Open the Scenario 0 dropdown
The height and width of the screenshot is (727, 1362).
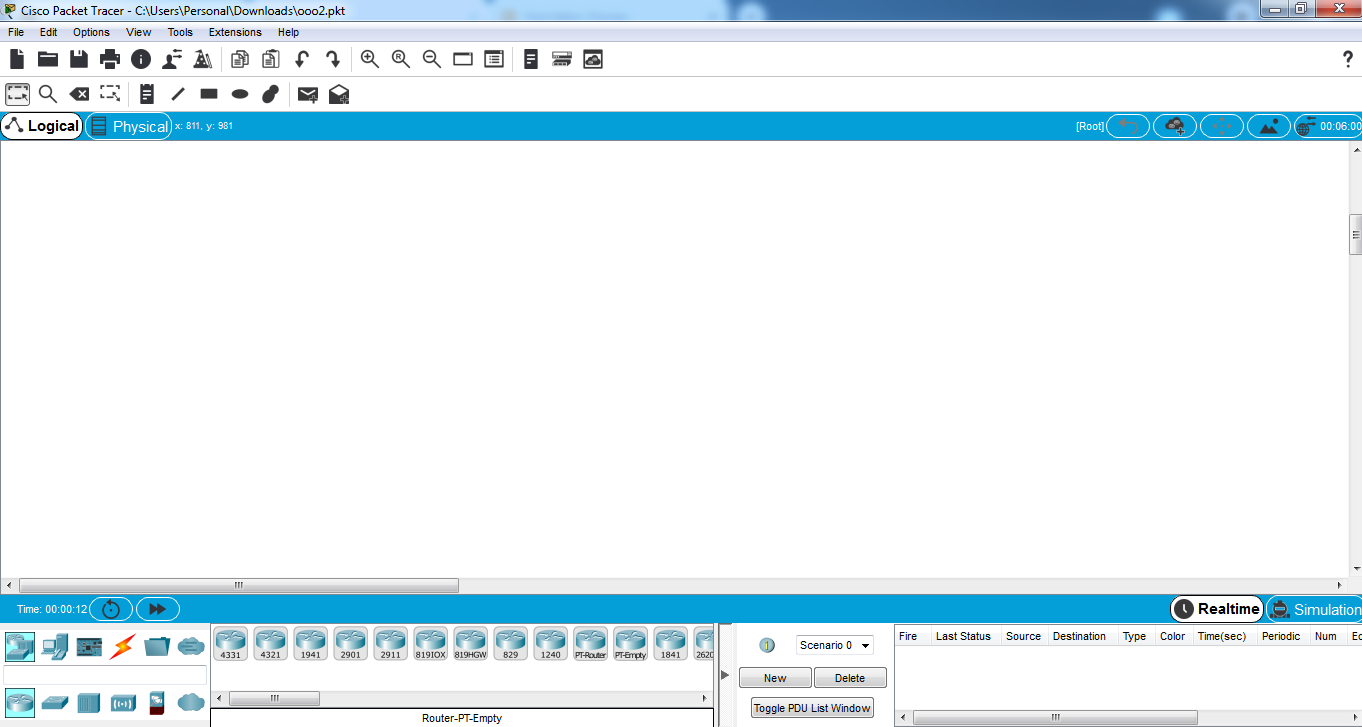pyautogui.click(x=835, y=645)
